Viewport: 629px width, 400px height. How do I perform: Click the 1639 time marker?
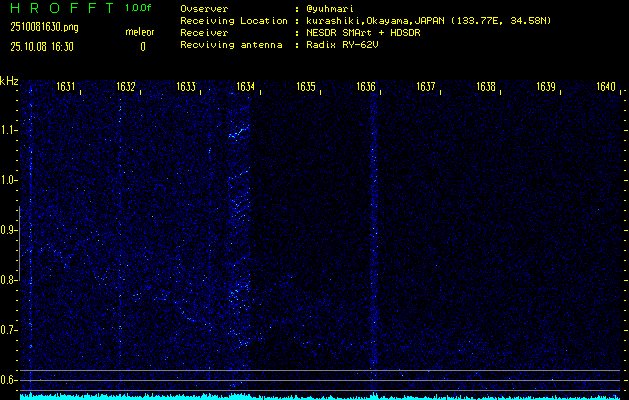pos(546,87)
